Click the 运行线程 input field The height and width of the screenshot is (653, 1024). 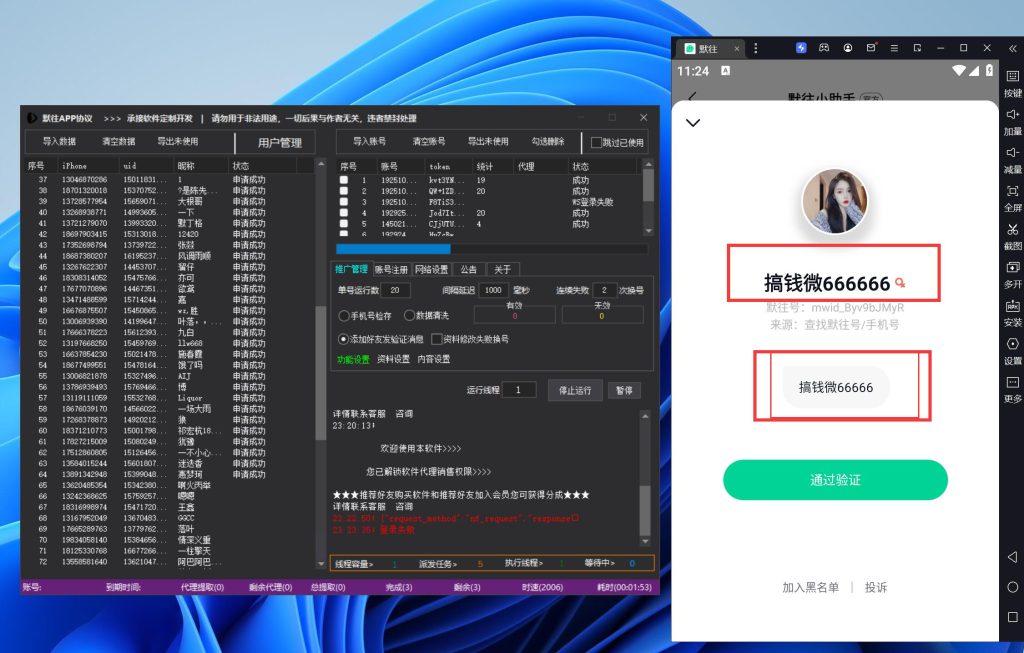pyautogui.click(x=518, y=390)
